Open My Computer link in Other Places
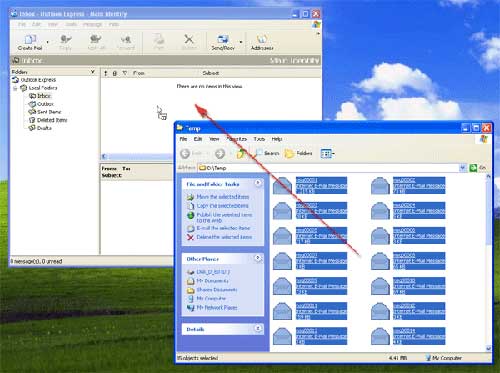Image resolution: width=500 pixels, height=373 pixels. (x=211, y=298)
